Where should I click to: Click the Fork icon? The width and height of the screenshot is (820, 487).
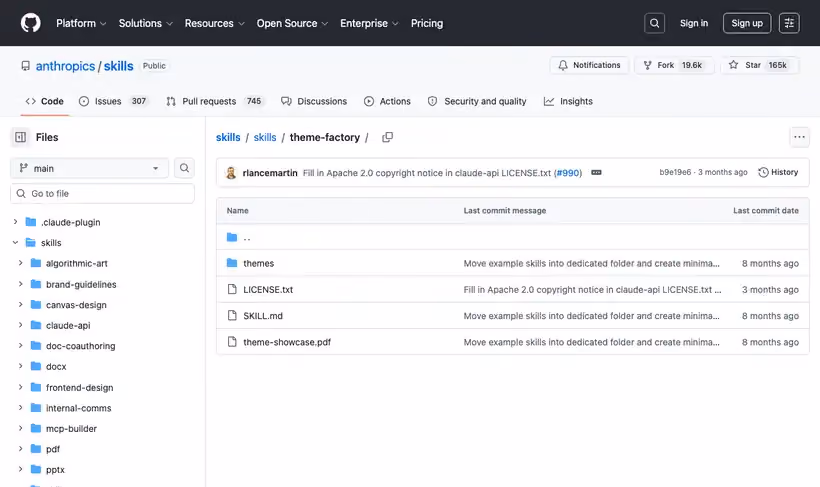pos(647,65)
